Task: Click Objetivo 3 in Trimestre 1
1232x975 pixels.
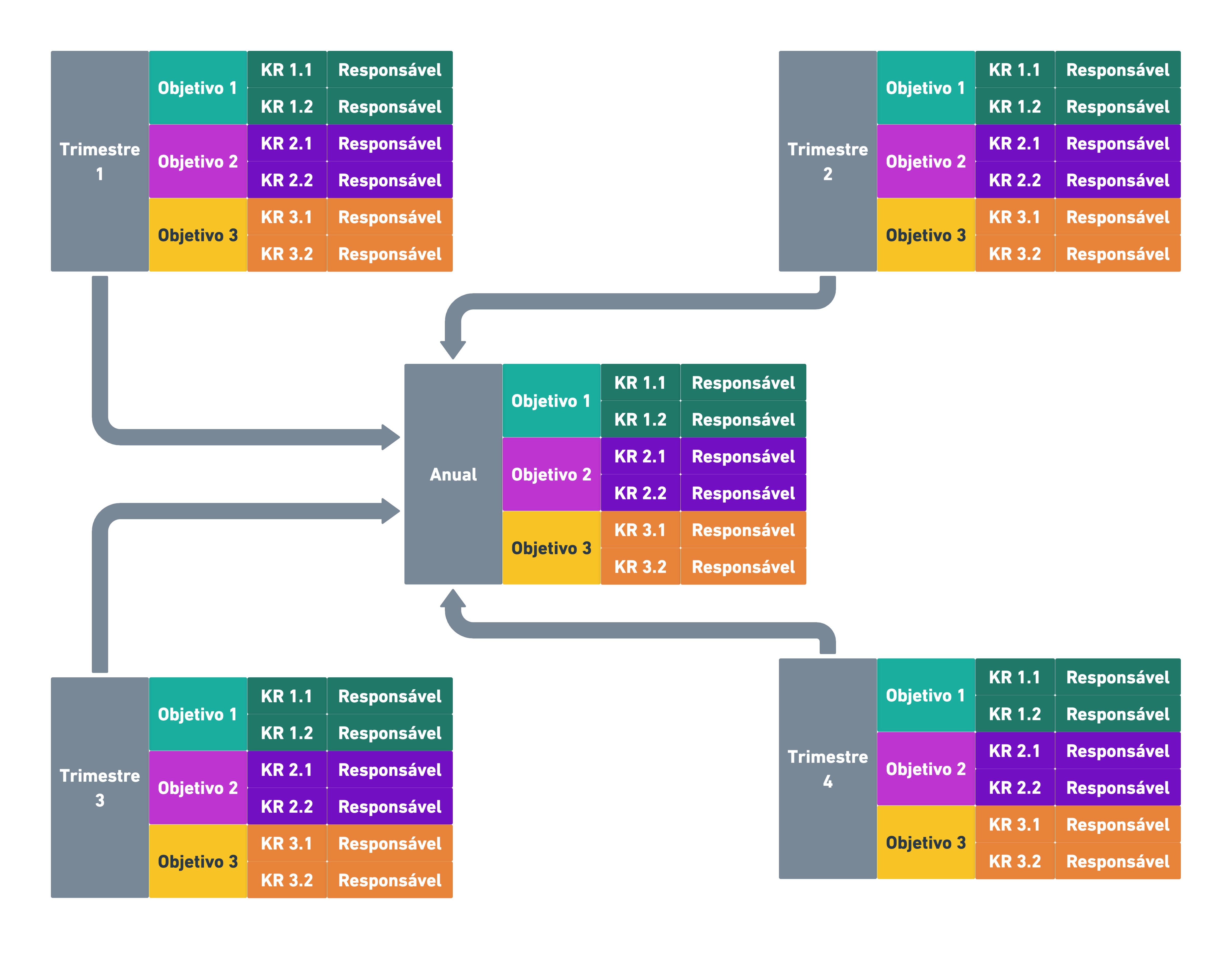Action: click(x=198, y=235)
